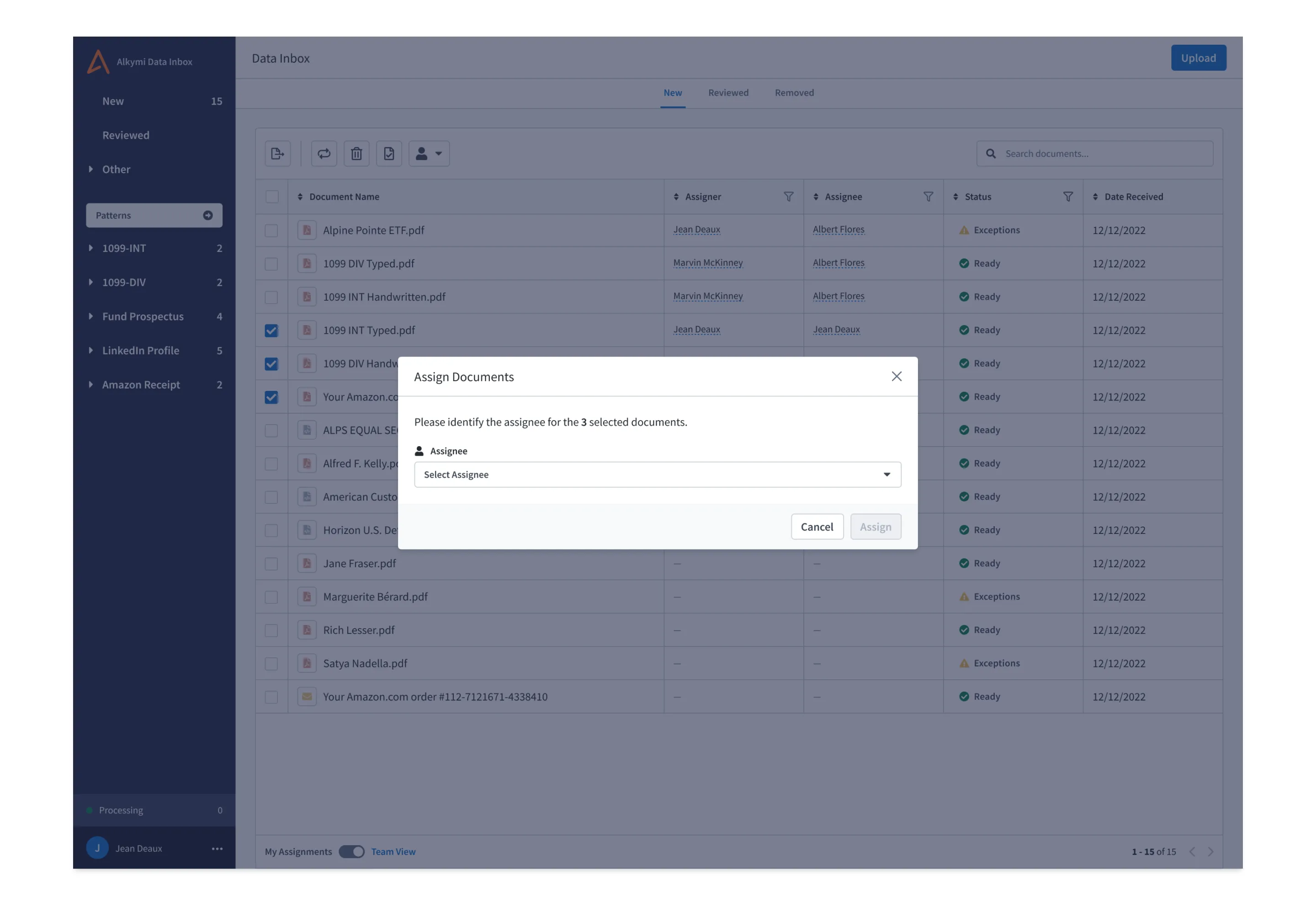
Task: Uncheck the 1099 INT Typed.pdf checkbox
Action: (271, 330)
